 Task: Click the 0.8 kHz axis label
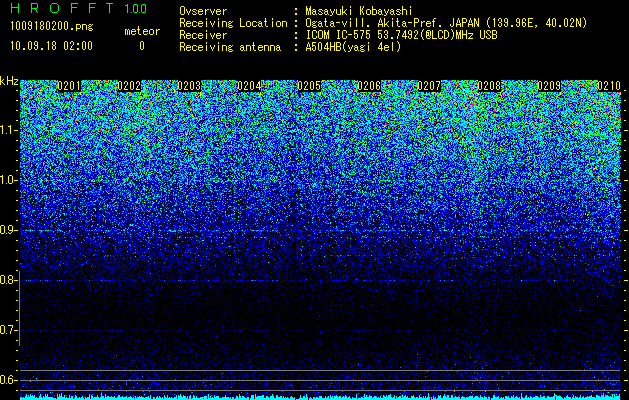(7, 280)
